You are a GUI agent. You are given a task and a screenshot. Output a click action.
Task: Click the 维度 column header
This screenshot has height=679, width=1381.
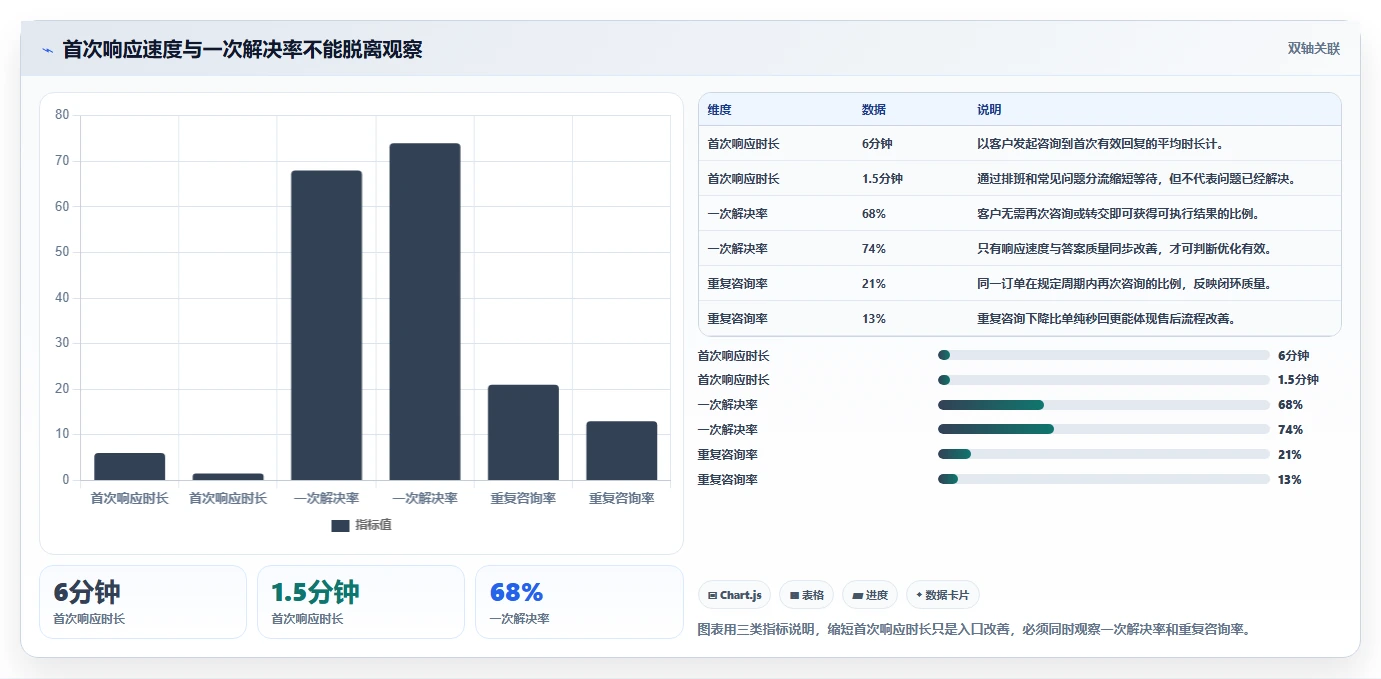719,110
